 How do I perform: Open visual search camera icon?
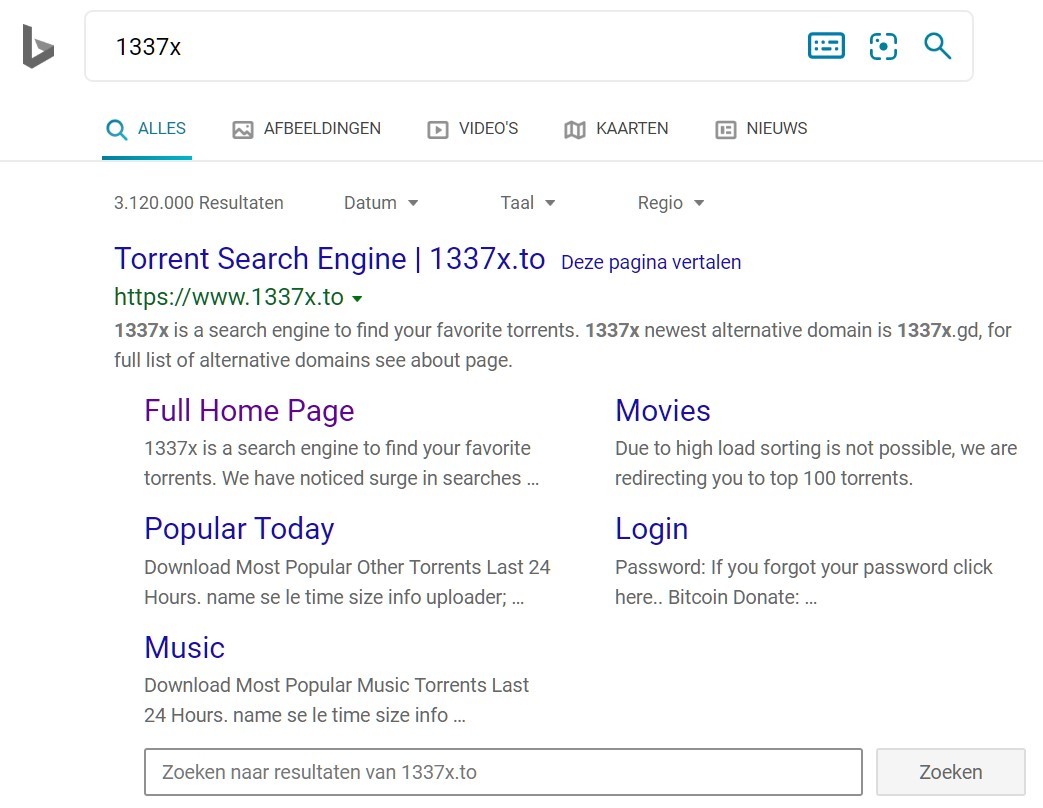[x=883, y=46]
